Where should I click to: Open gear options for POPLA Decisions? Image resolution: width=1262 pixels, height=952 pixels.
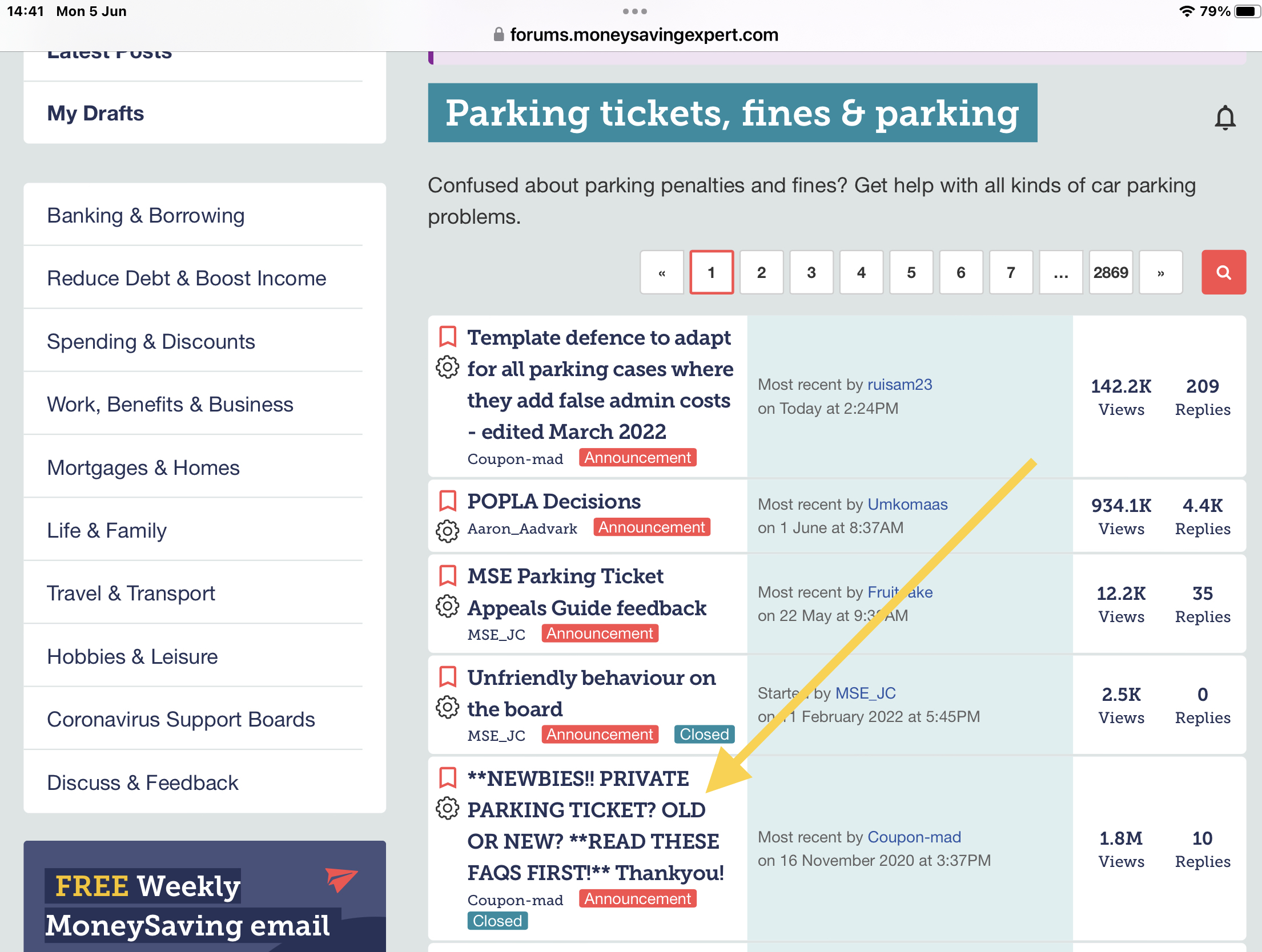(x=448, y=531)
